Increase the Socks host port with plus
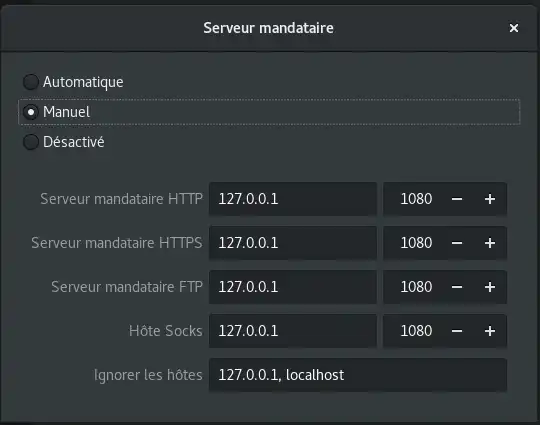540x425 pixels. point(490,331)
